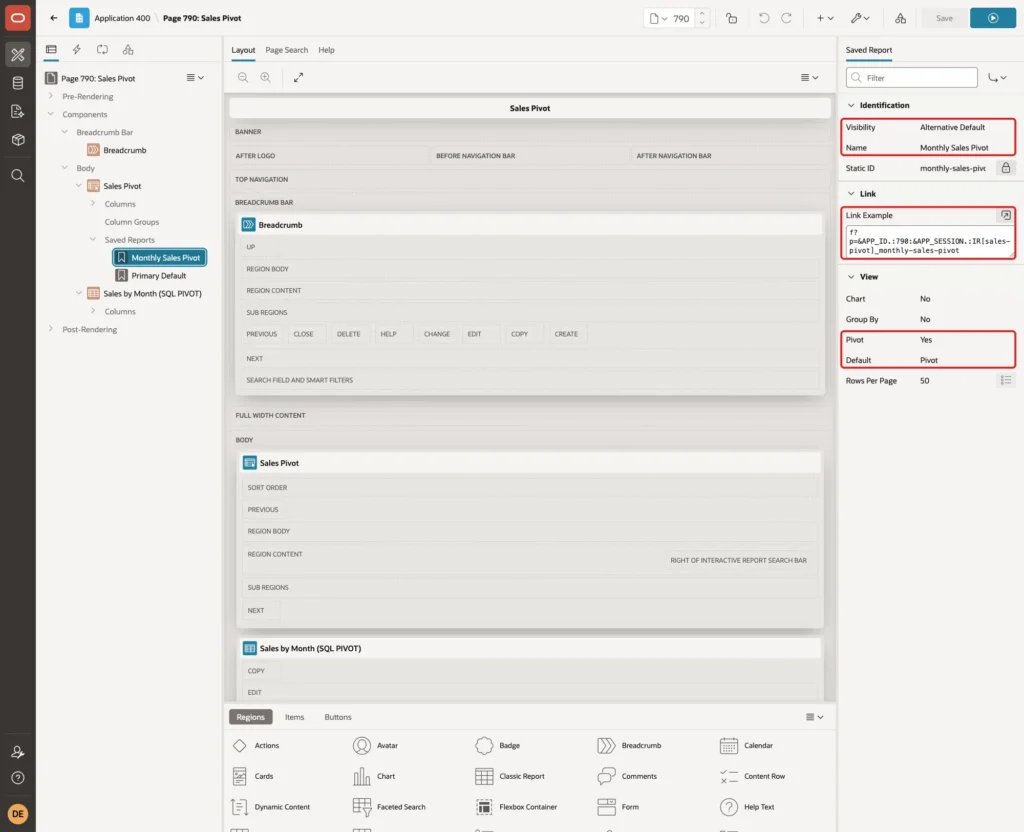Image resolution: width=1024 pixels, height=832 pixels.
Task: Undo the last change
Action: coord(763,18)
